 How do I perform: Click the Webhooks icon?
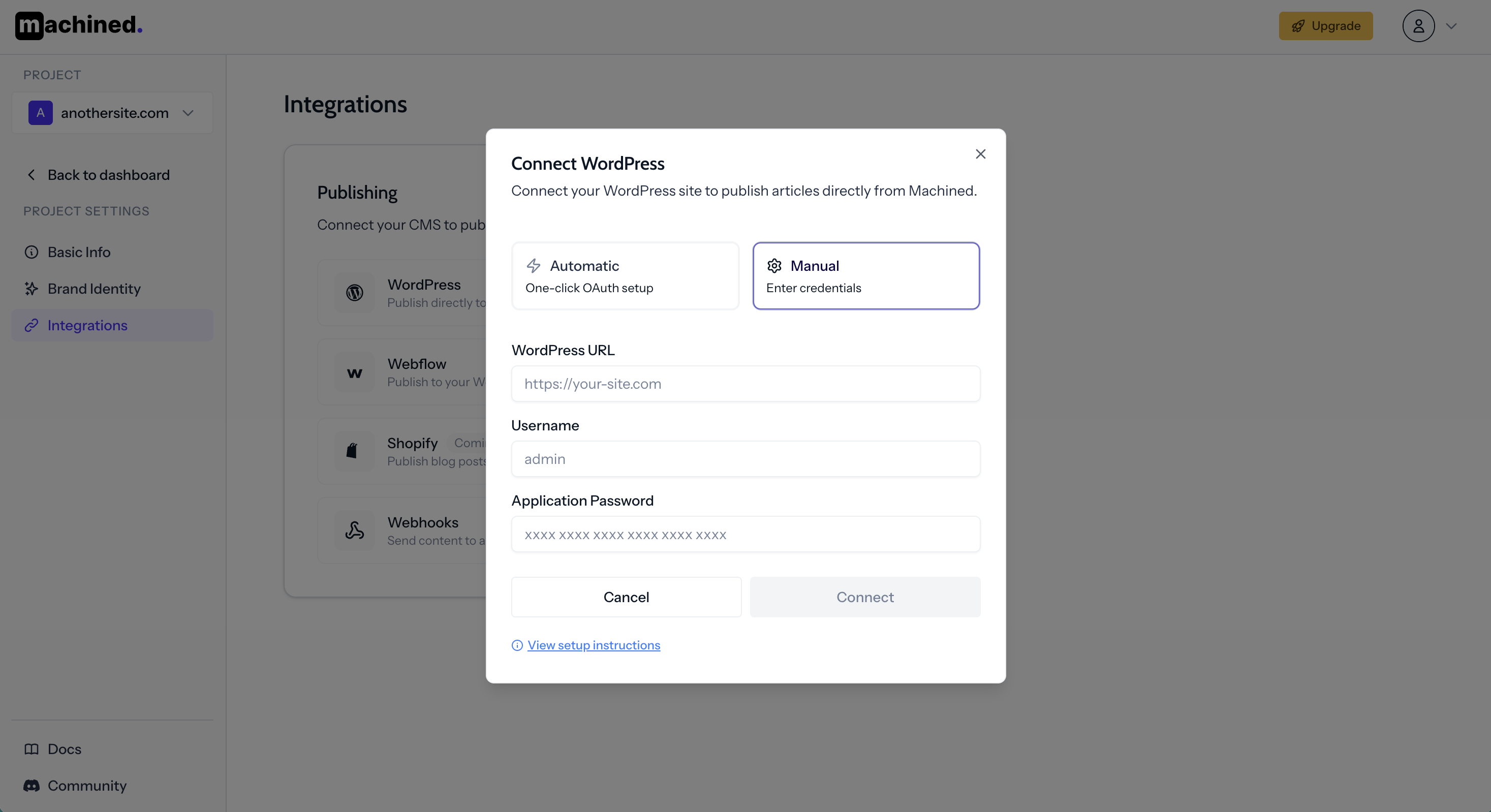355,530
